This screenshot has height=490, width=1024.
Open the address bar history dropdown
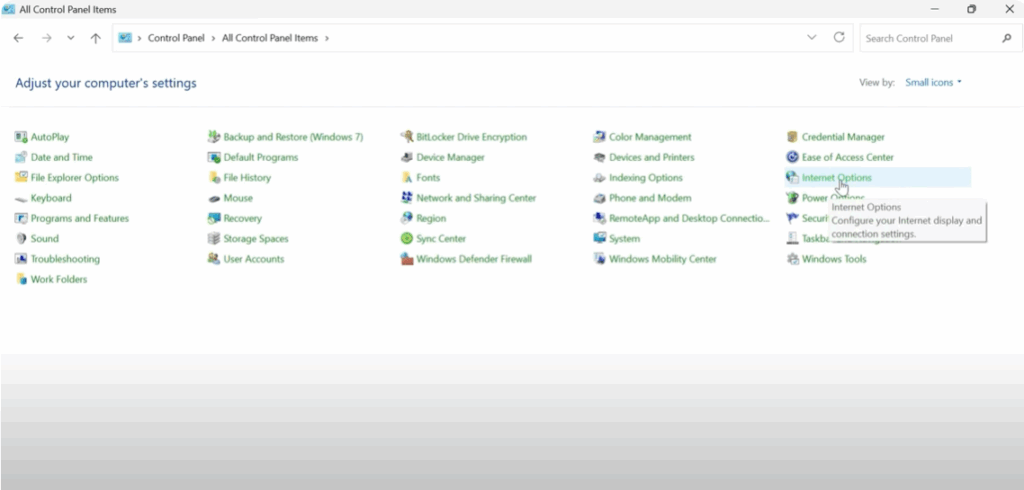click(x=811, y=38)
